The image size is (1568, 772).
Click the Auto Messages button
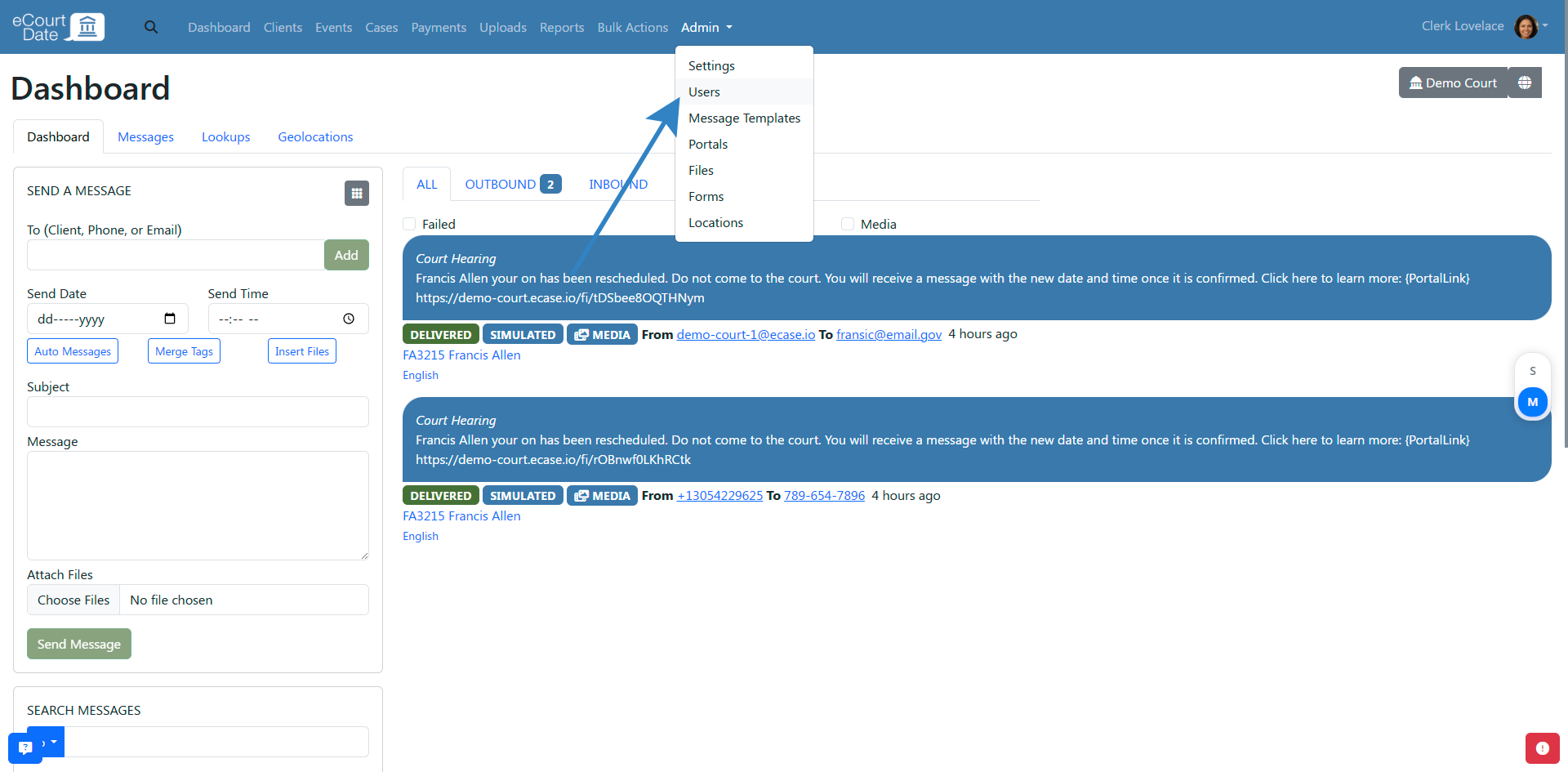pyautogui.click(x=73, y=351)
